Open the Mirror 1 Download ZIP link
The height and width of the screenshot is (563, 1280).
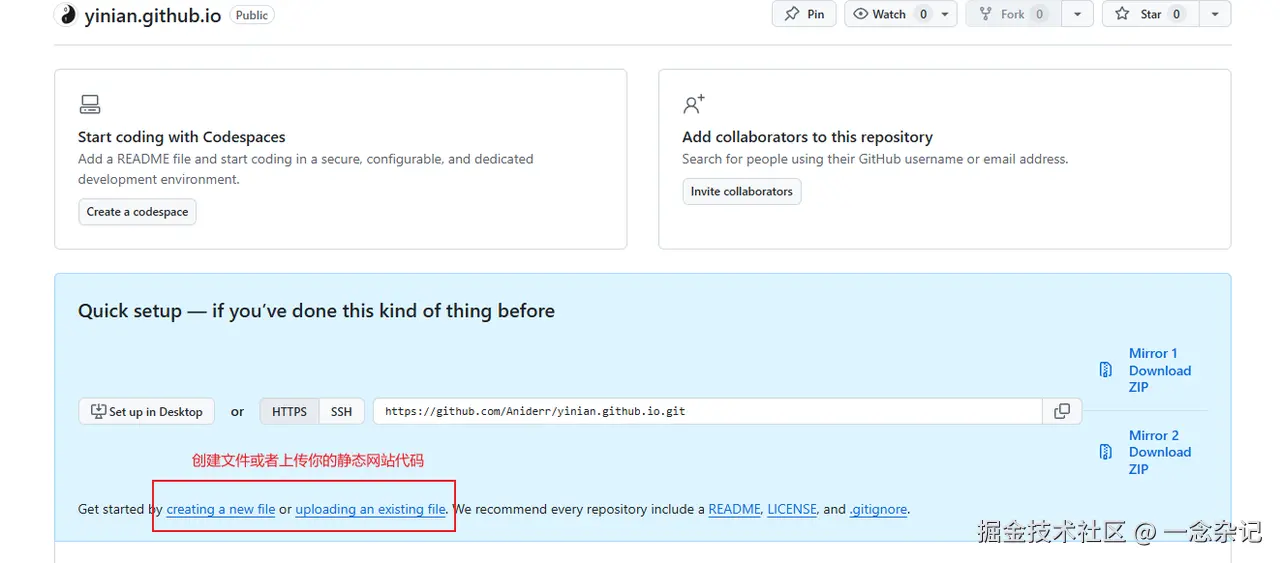click(x=1160, y=370)
